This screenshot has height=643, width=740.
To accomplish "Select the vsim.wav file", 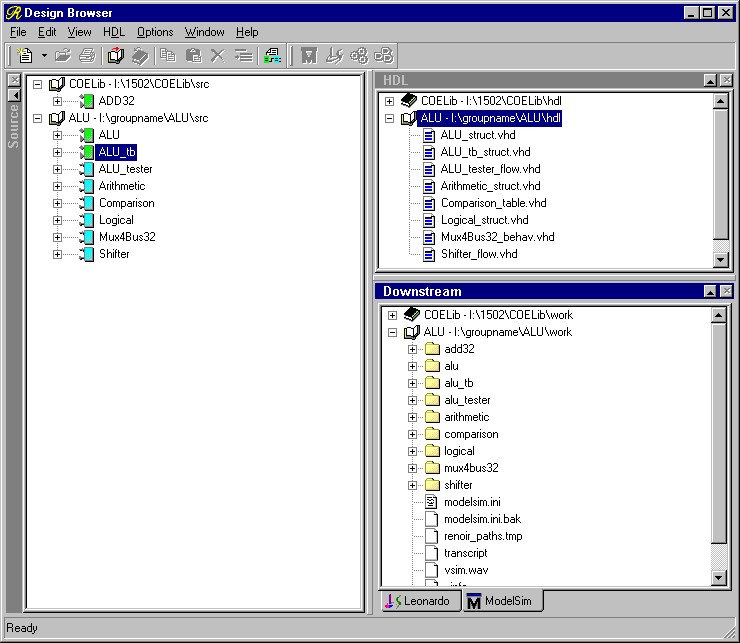I will pos(466,570).
